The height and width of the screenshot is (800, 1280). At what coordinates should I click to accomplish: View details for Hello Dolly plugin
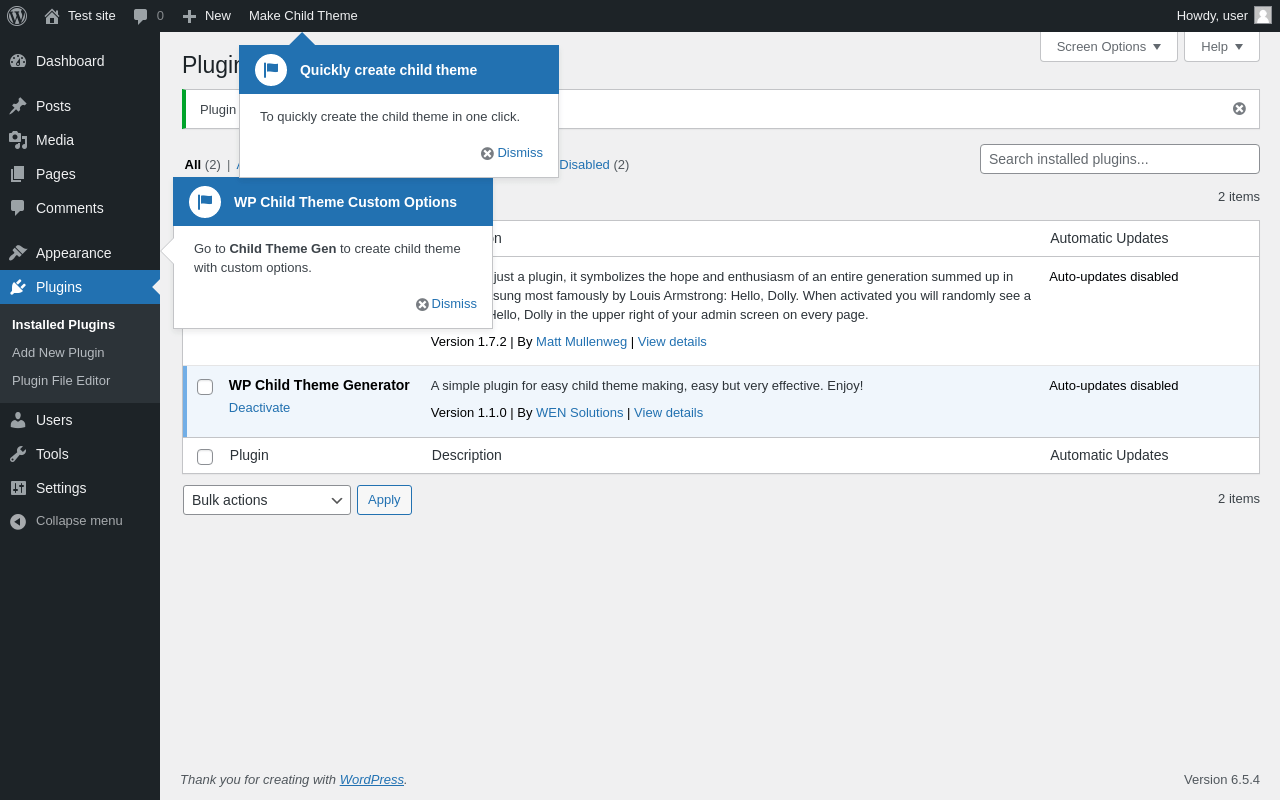pos(672,342)
